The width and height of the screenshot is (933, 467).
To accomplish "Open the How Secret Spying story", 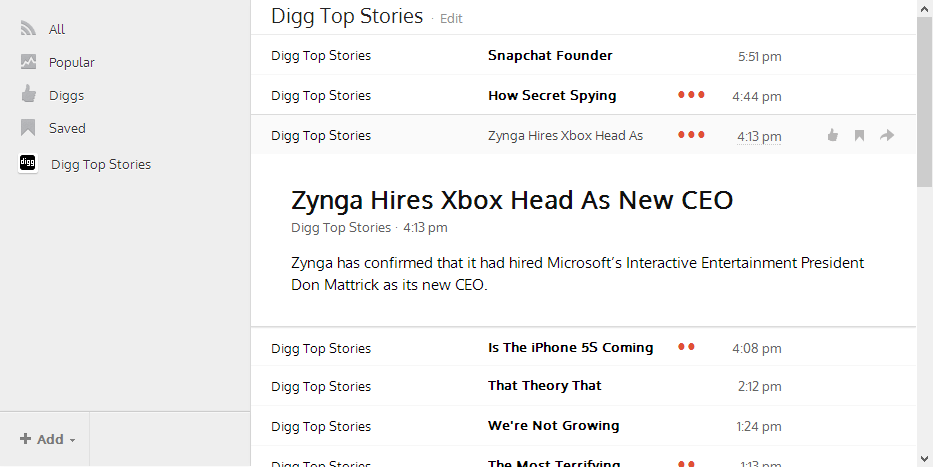I will [552, 96].
